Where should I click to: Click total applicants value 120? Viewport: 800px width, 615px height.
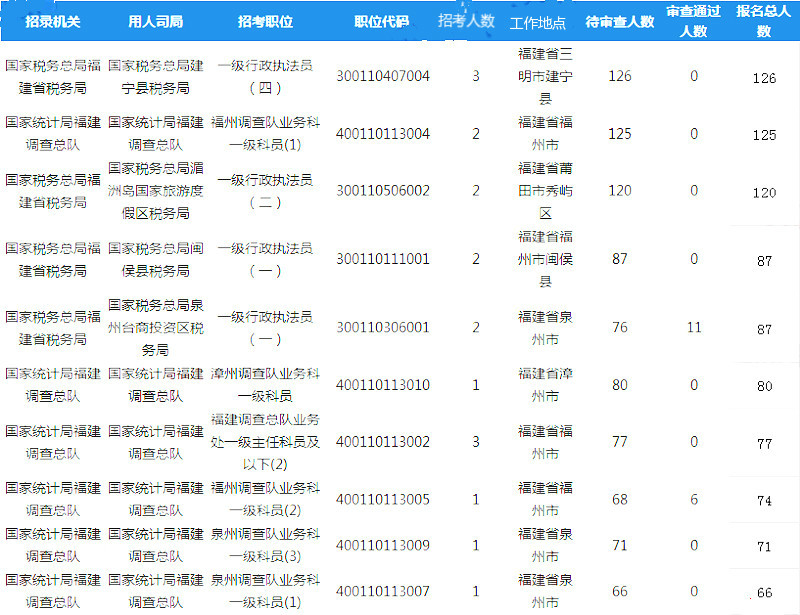[764, 193]
